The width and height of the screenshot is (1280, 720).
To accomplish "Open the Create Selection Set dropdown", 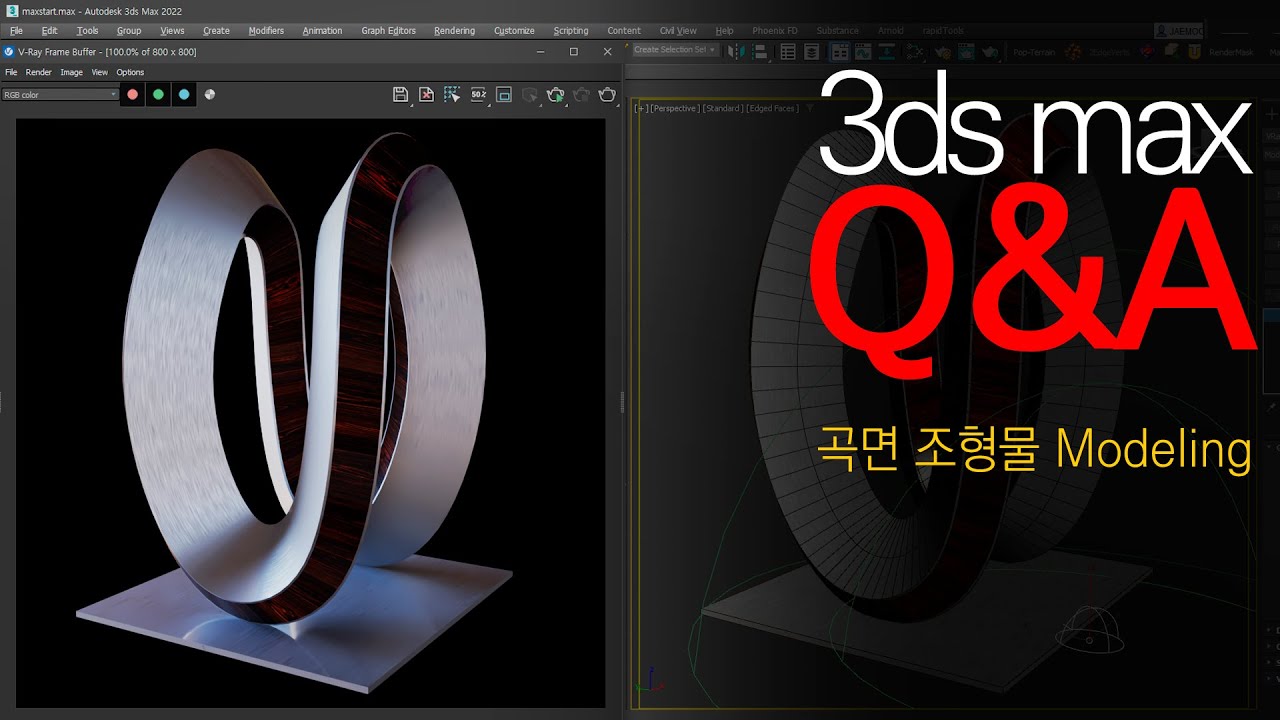I will [x=675, y=50].
